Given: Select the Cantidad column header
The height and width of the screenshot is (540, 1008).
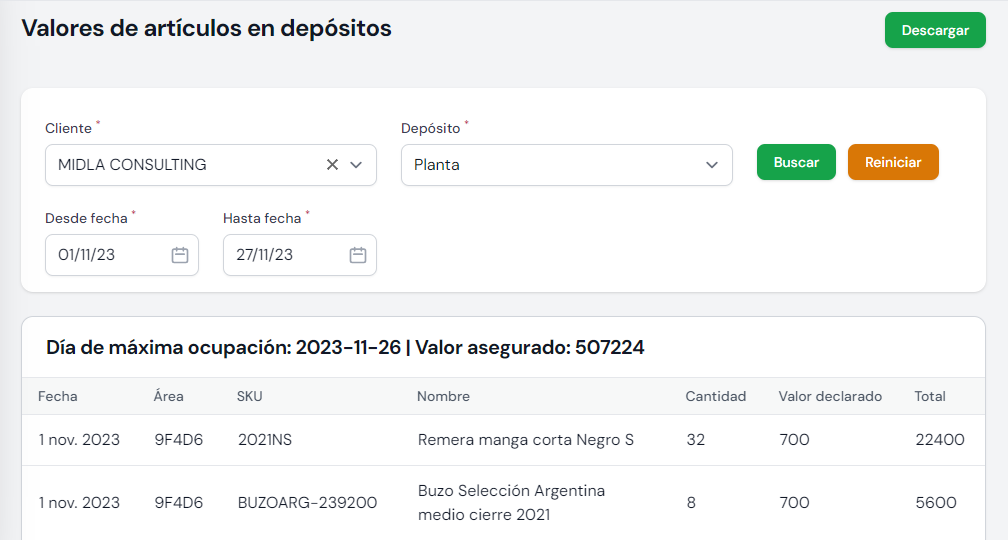Looking at the screenshot, I should coord(715,396).
